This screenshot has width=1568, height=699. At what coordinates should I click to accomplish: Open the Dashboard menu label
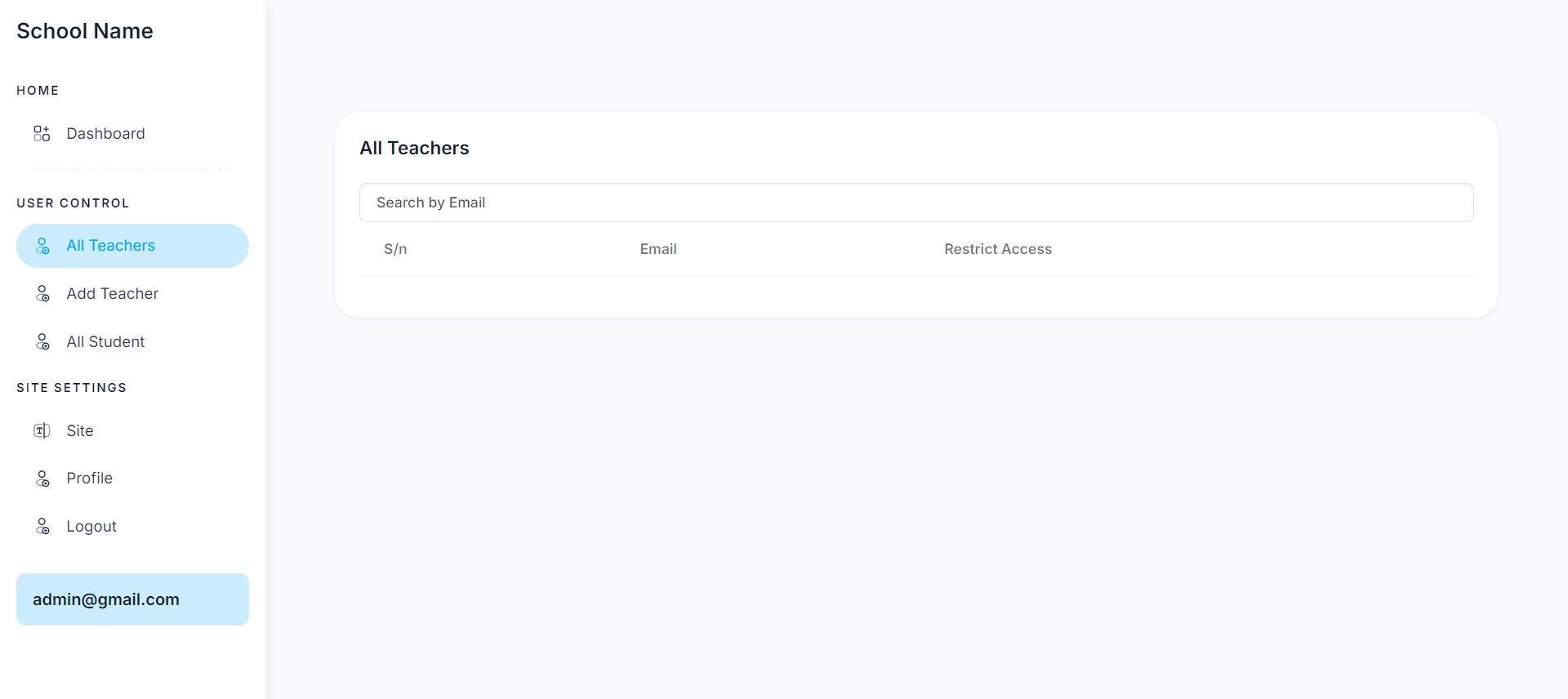tap(105, 134)
